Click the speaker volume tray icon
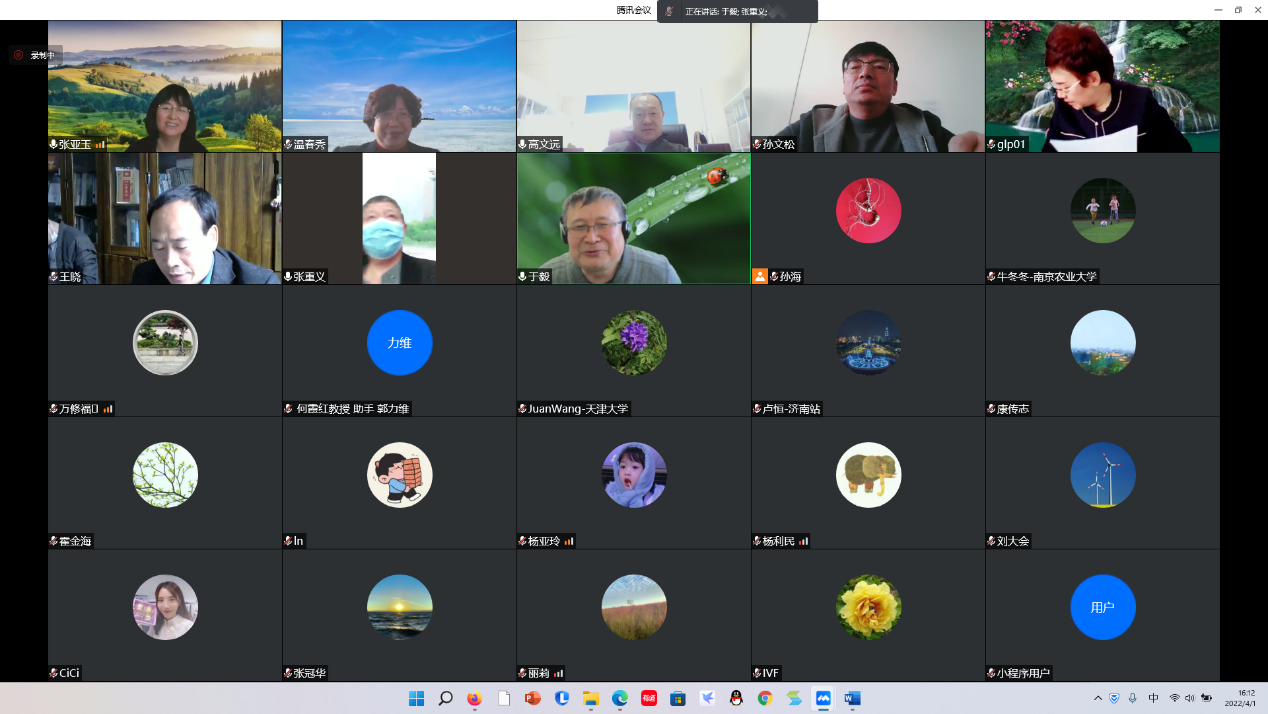1268x714 pixels. click(x=1190, y=698)
